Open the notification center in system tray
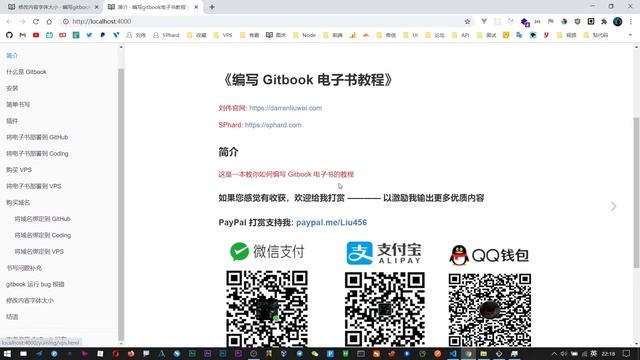The width and height of the screenshot is (640, 360). pyautogui.click(x=627, y=353)
